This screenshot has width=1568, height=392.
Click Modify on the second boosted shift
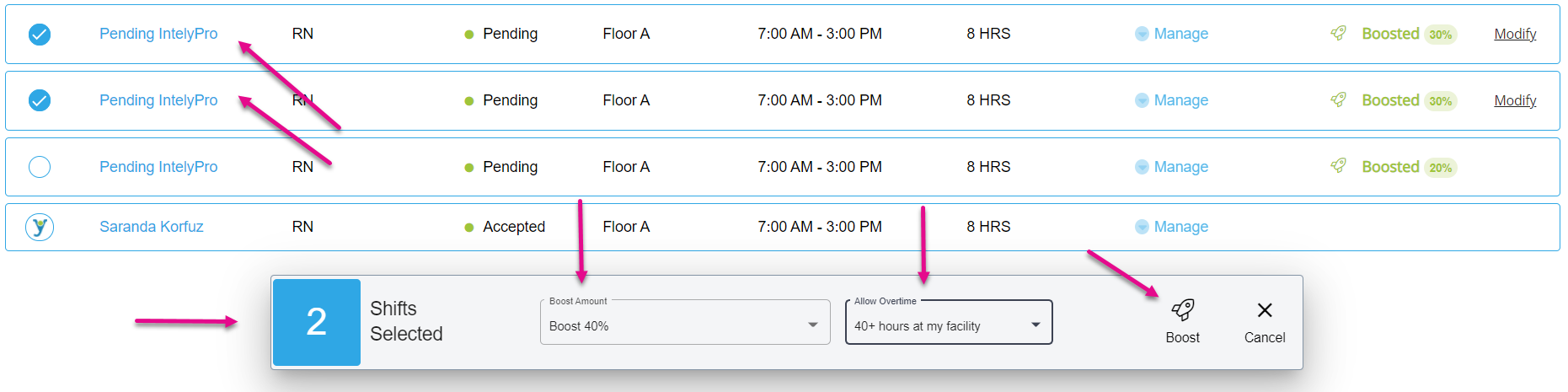coord(1515,100)
